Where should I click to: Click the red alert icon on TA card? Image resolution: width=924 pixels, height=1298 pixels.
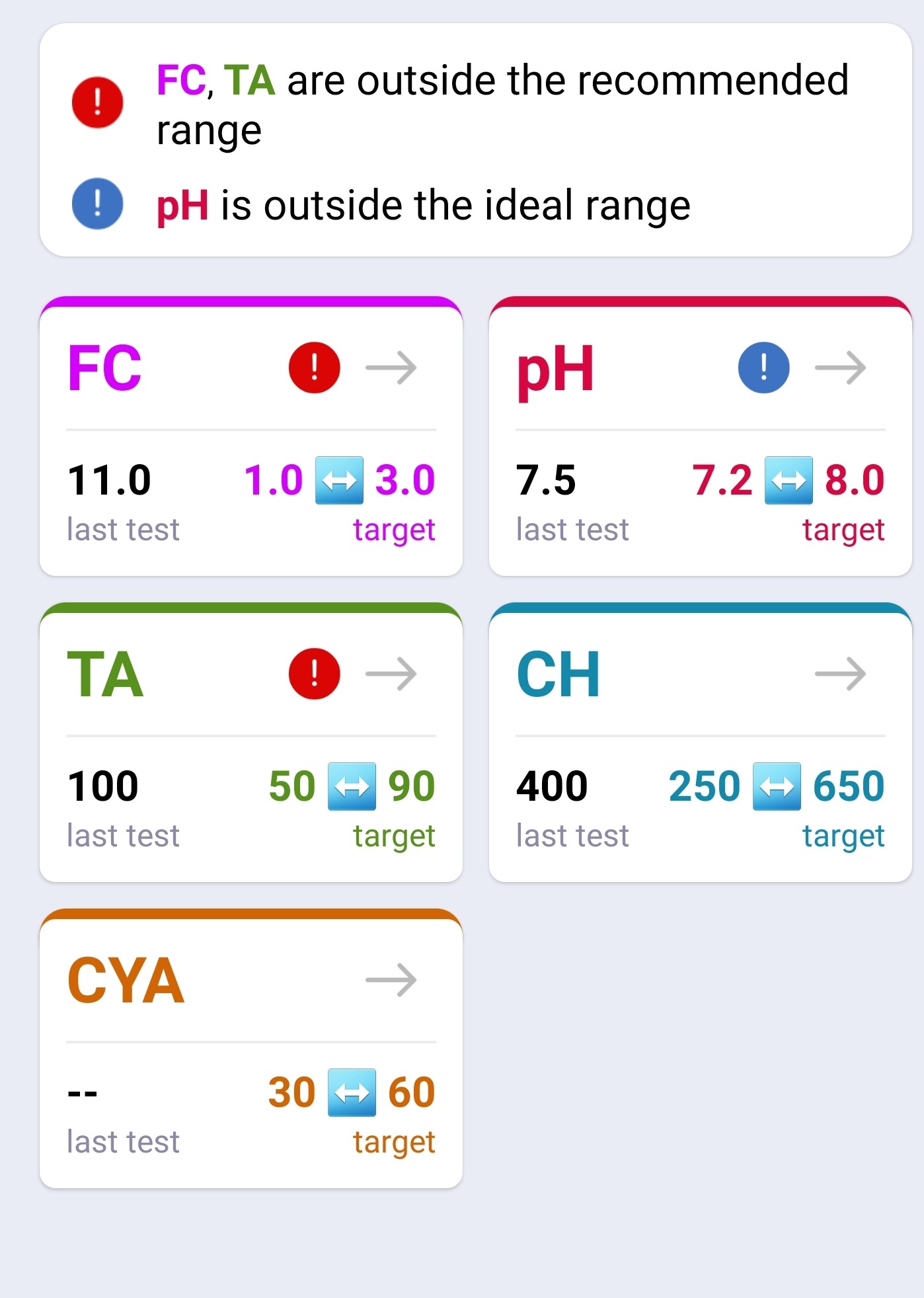tap(314, 674)
